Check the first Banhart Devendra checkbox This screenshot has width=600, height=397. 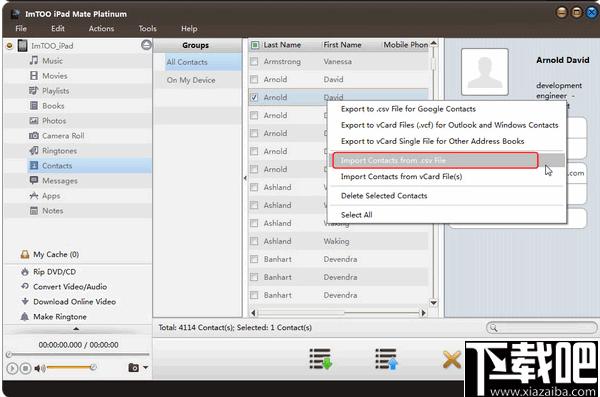(254, 259)
